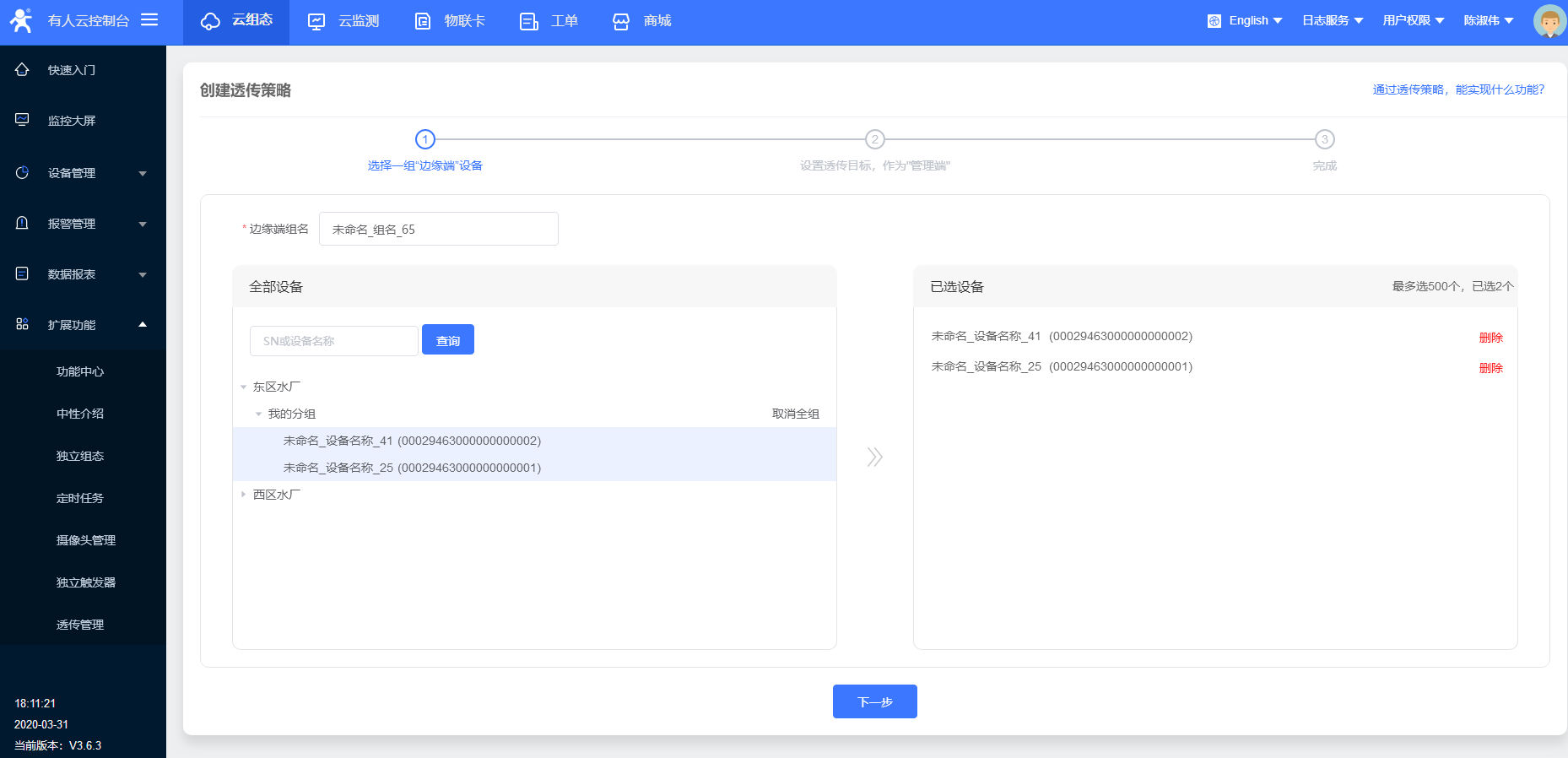Click the bell icon for 报警管理
Image resolution: width=1568 pixels, height=758 pixels.
pos(22,223)
